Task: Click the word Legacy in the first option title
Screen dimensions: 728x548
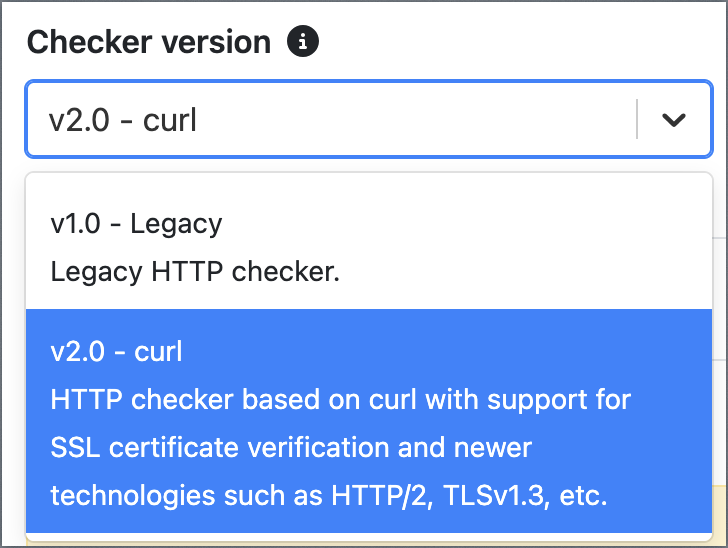Action: (176, 224)
